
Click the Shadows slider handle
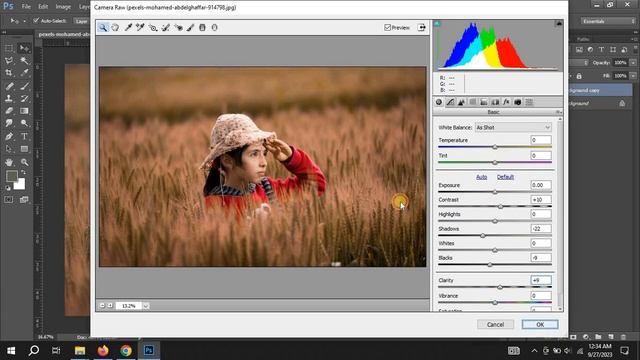(x=483, y=236)
